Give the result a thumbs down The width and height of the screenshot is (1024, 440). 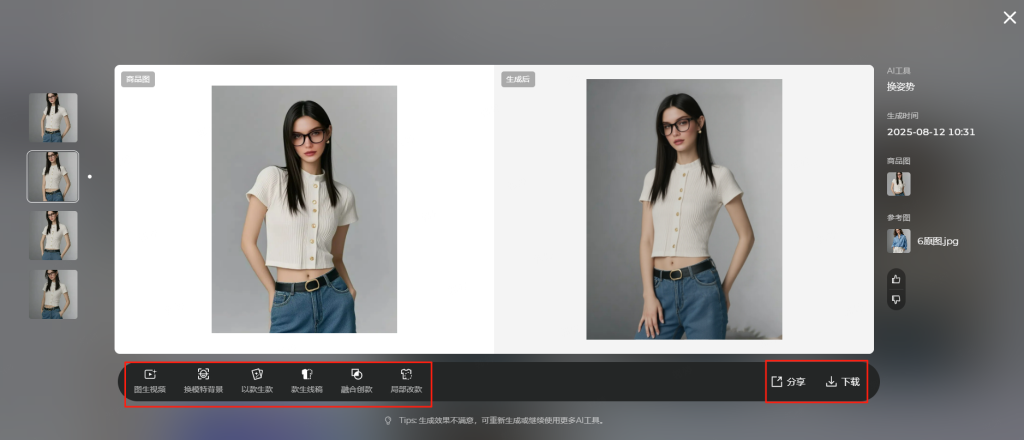coord(896,300)
